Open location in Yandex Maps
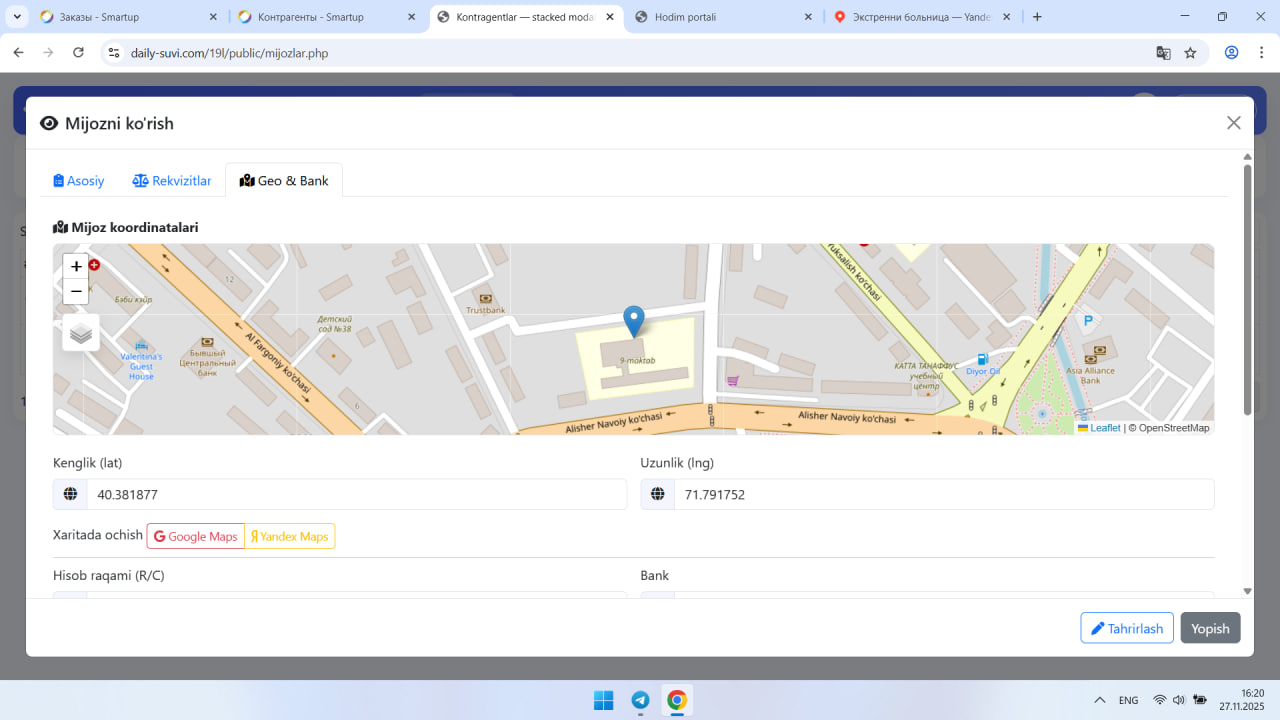The image size is (1280, 720). click(290, 537)
